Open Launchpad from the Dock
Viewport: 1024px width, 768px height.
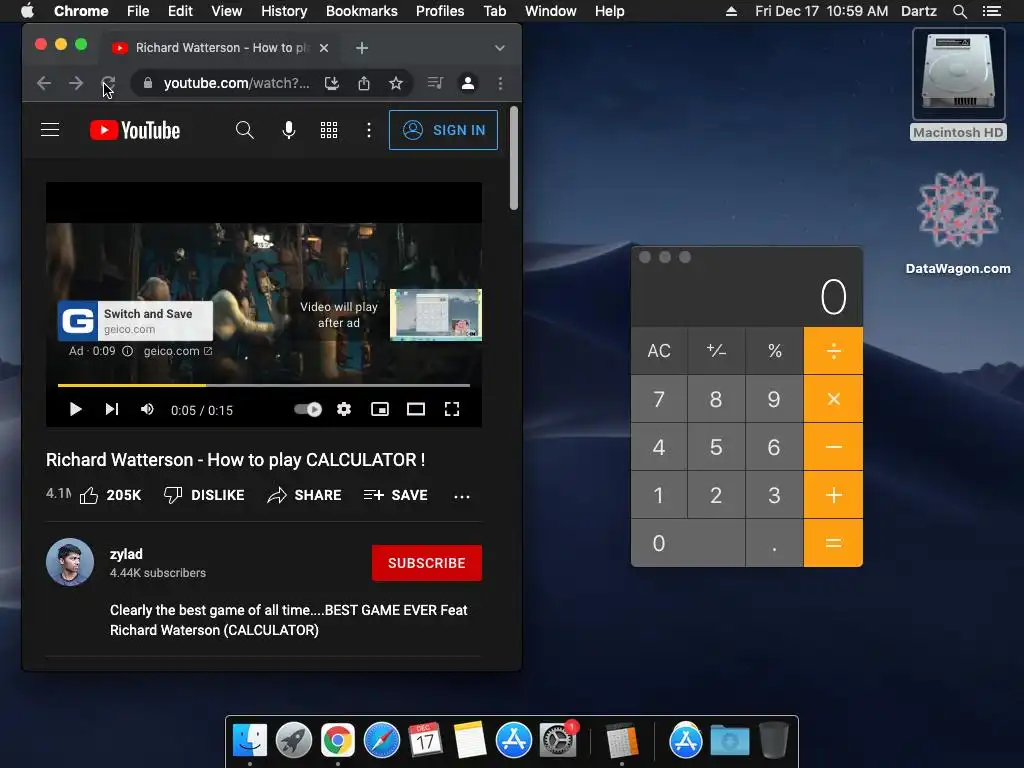294,741
